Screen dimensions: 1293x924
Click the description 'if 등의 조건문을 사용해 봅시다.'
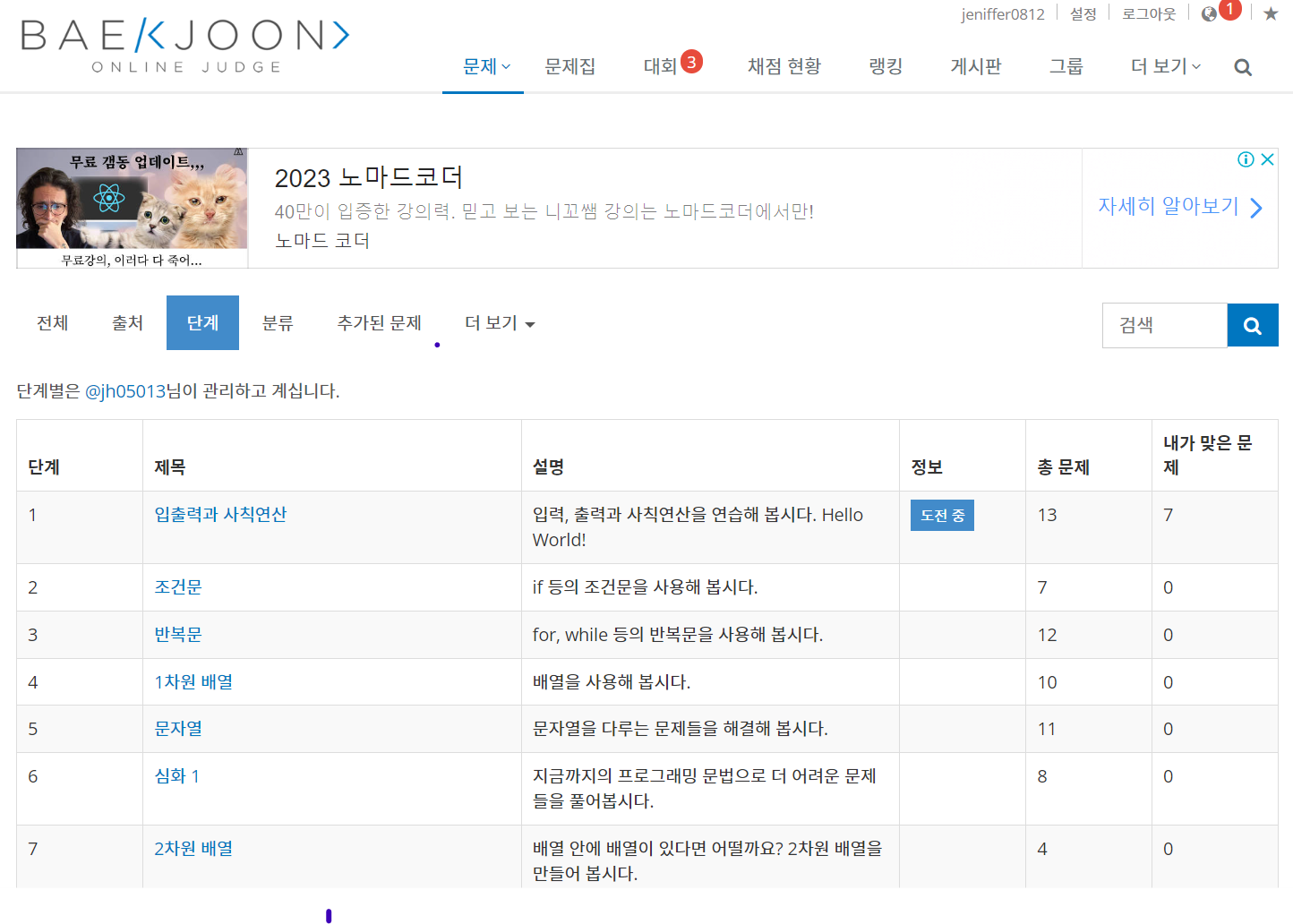(x=645, y=587)
